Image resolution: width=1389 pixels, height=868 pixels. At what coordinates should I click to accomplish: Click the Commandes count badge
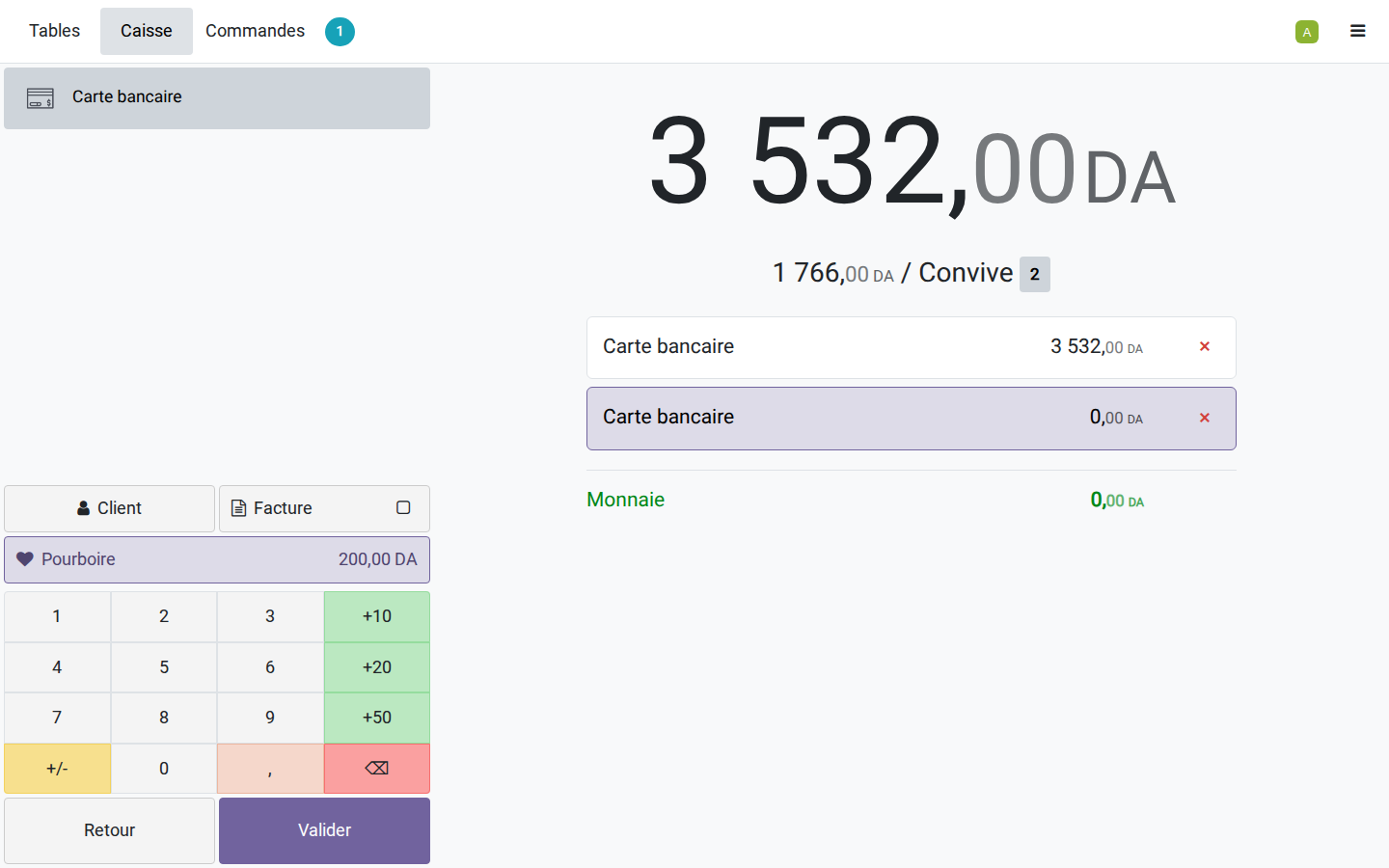(340, 32)
